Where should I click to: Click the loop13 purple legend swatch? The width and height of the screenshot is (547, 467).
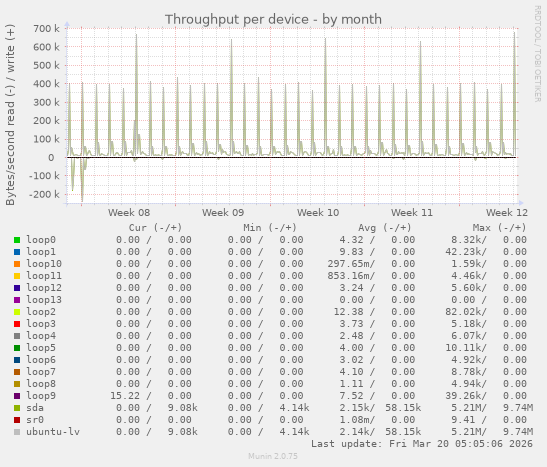pyautogui.click(x=17, y=300)
